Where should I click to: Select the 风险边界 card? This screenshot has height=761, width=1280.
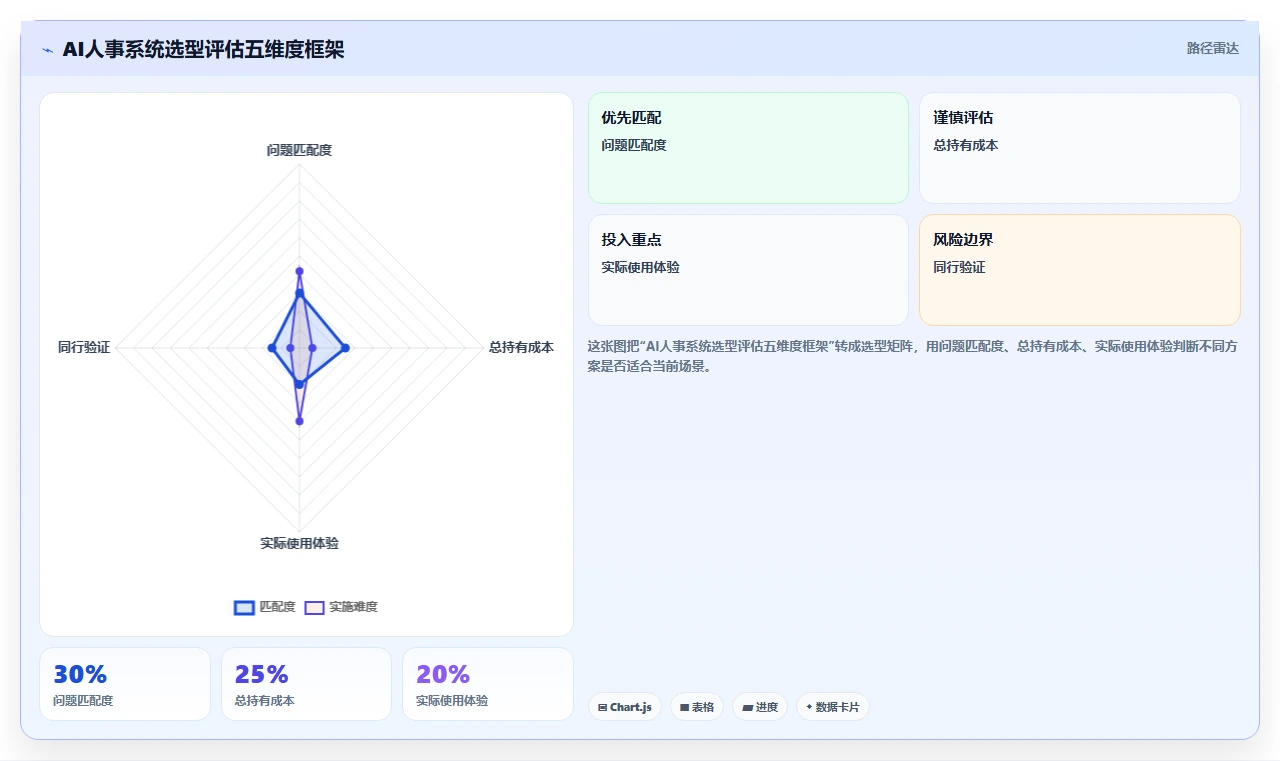1080,270
